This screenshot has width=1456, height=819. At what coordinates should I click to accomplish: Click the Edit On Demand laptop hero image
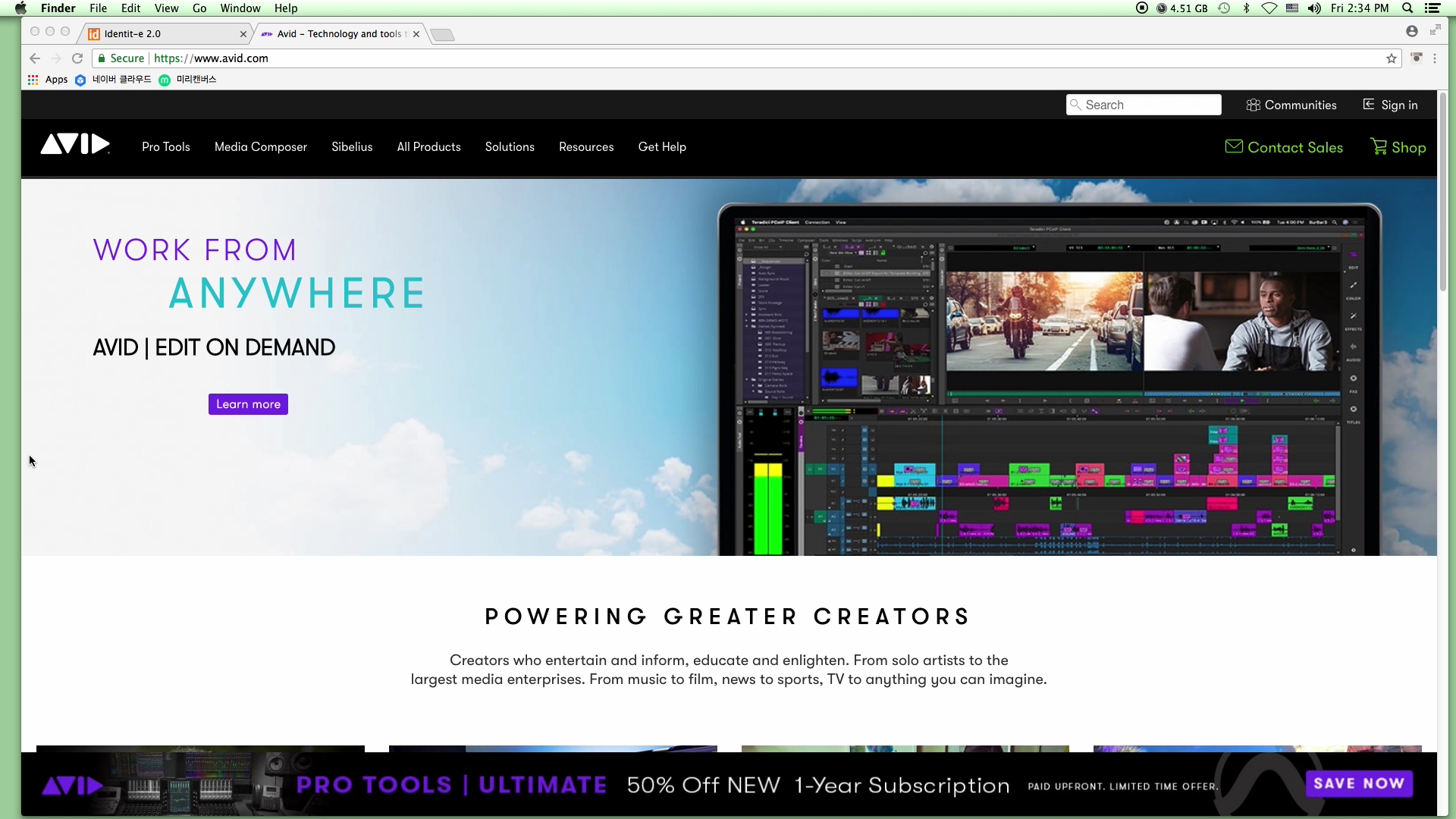(x=1050, y=379)
